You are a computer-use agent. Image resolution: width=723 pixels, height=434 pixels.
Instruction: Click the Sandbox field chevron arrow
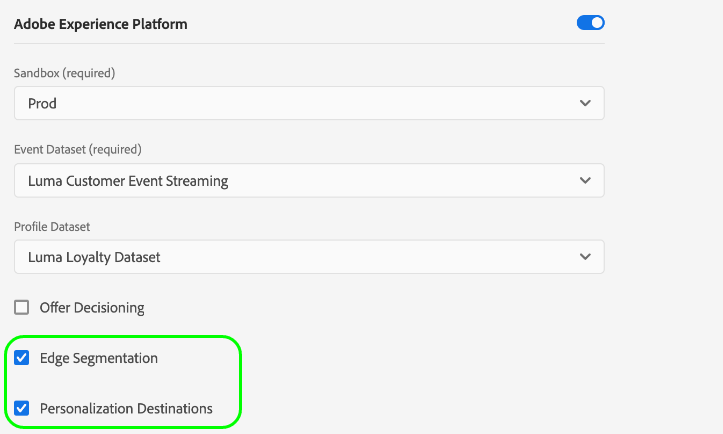[x=585, y=103]
